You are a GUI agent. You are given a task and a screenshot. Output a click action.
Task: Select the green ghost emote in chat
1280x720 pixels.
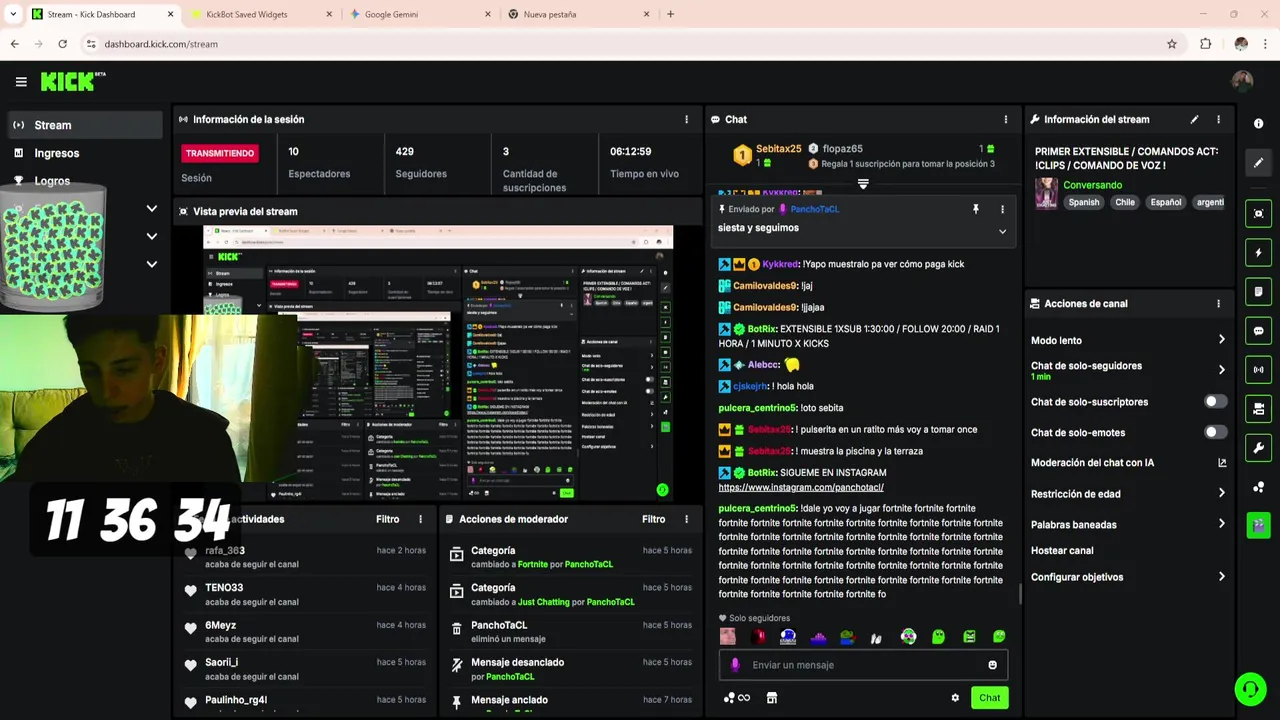click(x=938, y=636)
